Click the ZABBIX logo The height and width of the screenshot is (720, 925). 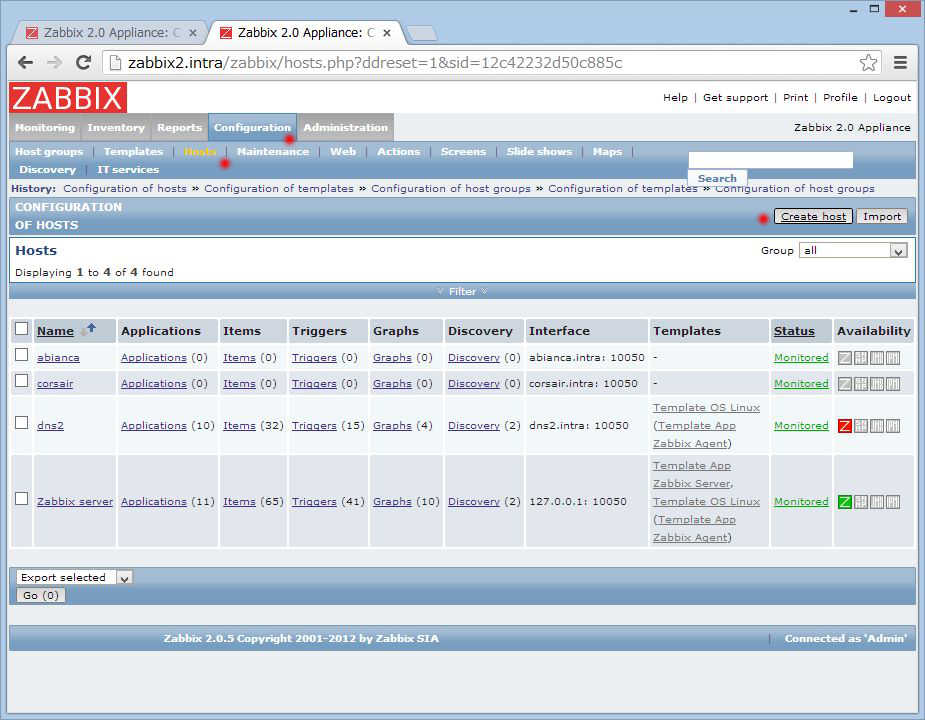pos(68,98)
